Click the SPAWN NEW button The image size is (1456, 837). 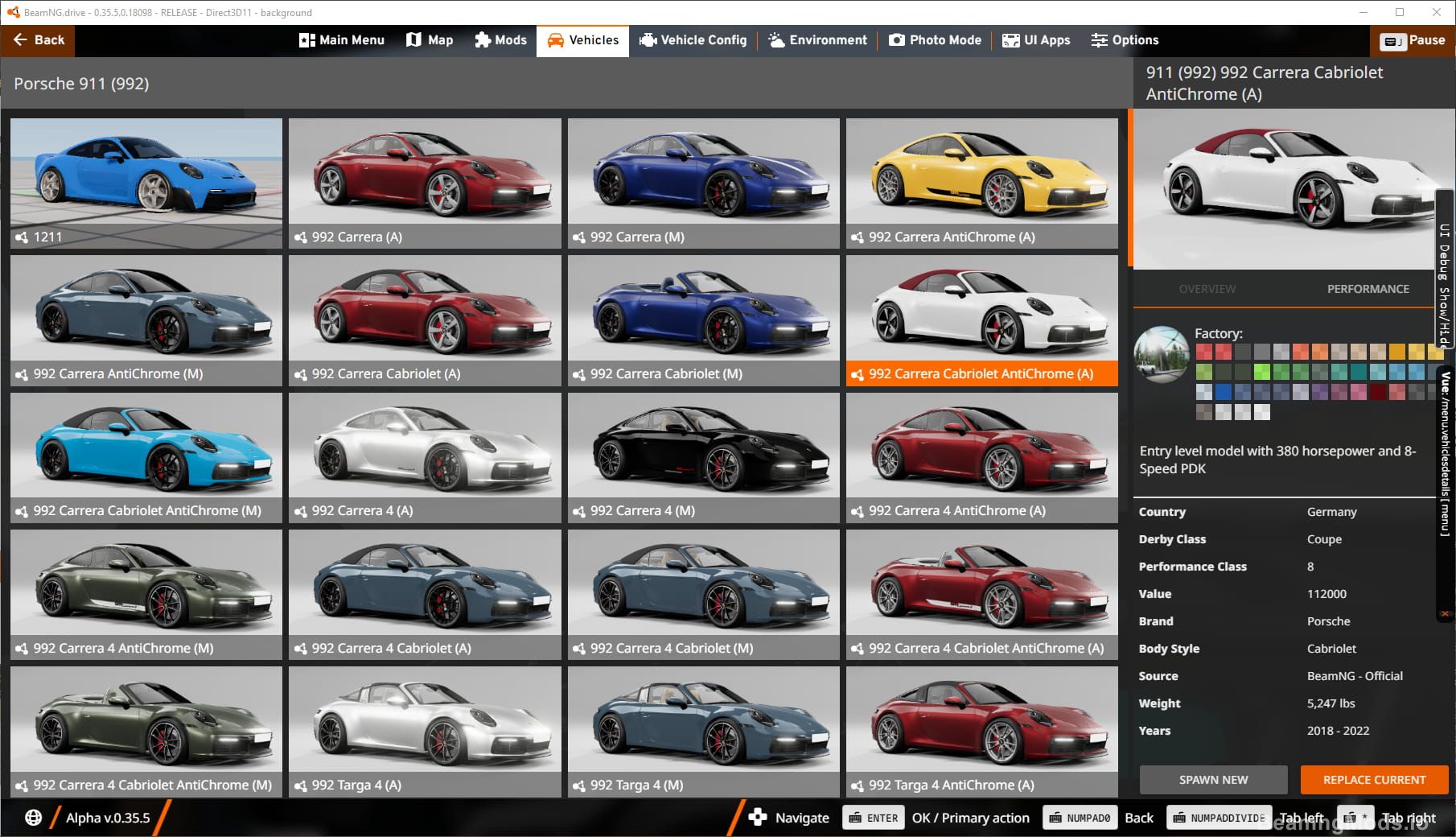1213,780
